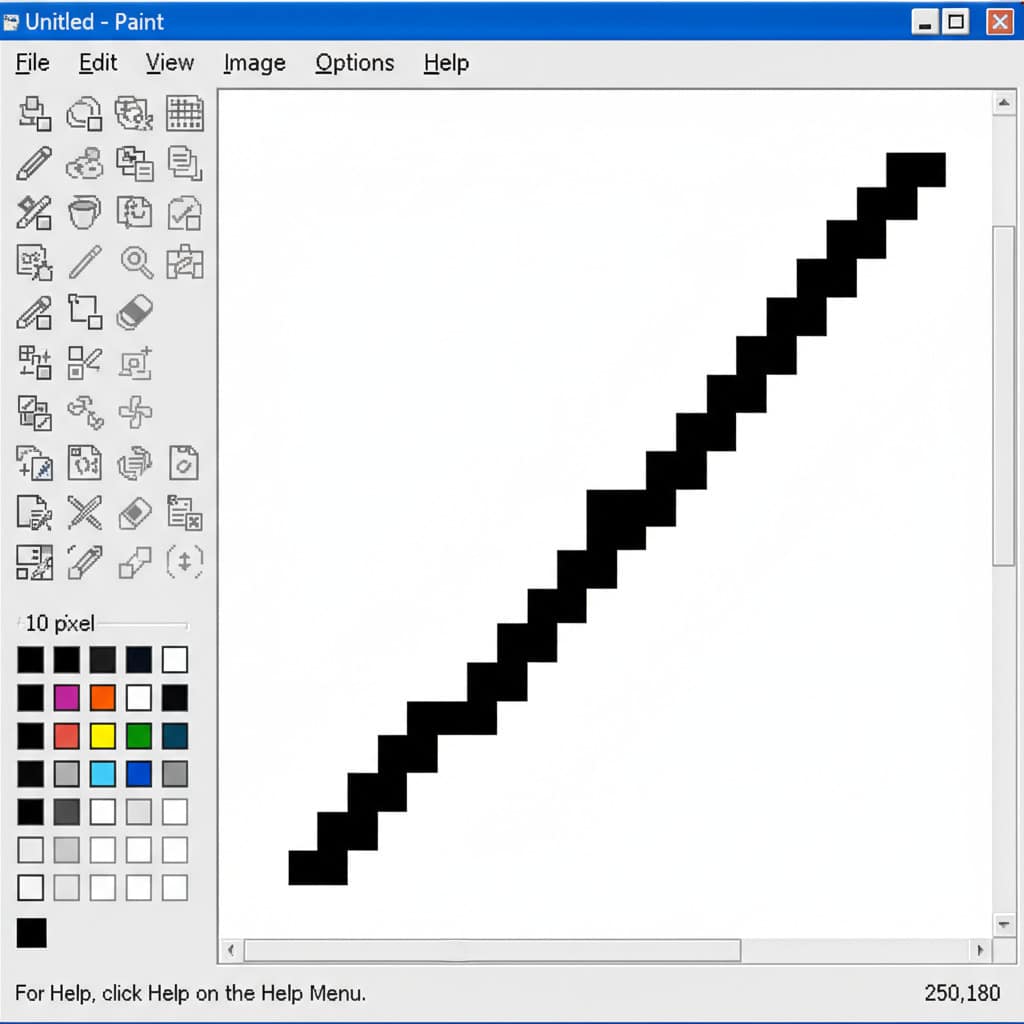The height and width of the screenshot is (1024, 1024).
Task: Open the Image menu
Action: click(x=253, y=62)
